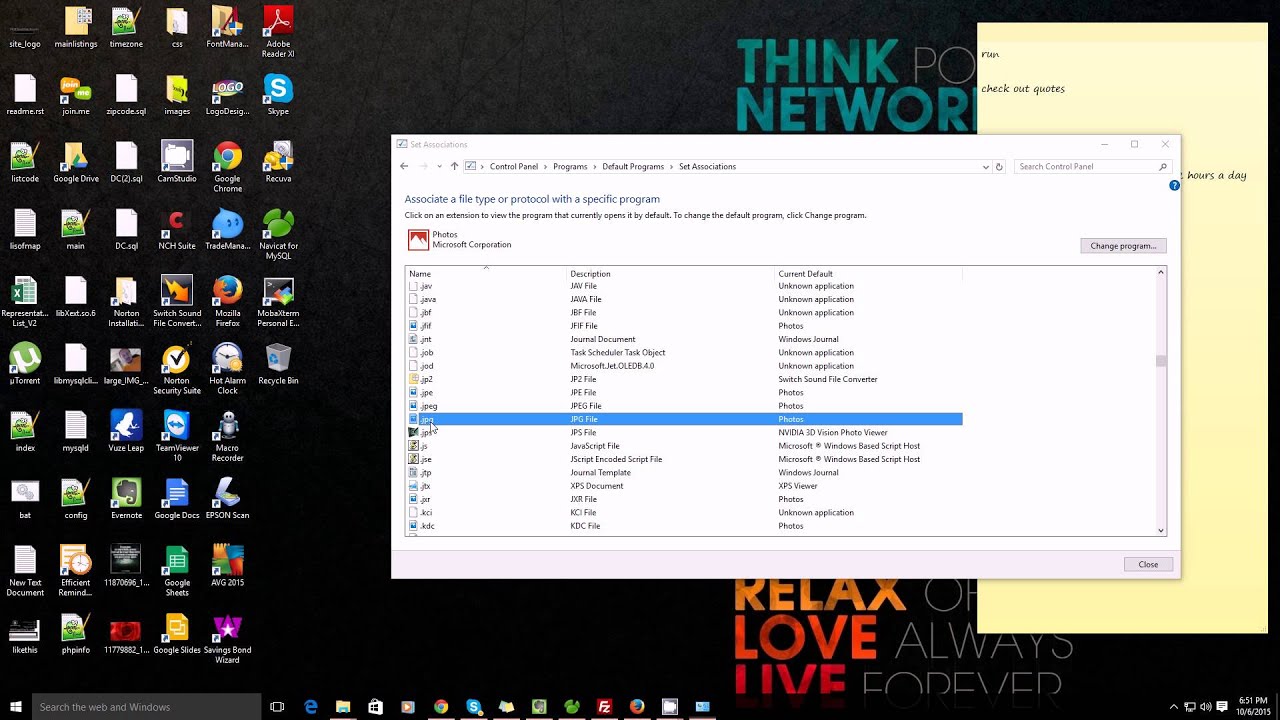Select the µTorrent desktop icon

tap(25, 364)
